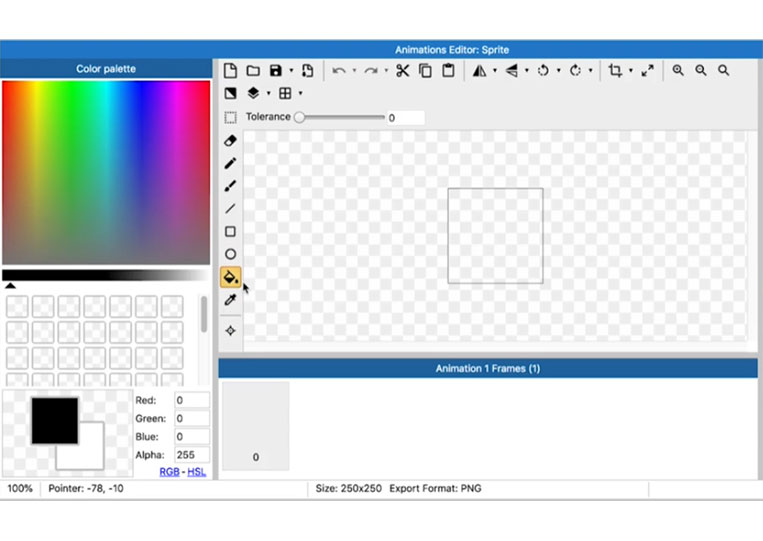The height and width of the screenshot is (541, 763).
Task: Open the crop options dropdown arrow
Action: [631, 71]
